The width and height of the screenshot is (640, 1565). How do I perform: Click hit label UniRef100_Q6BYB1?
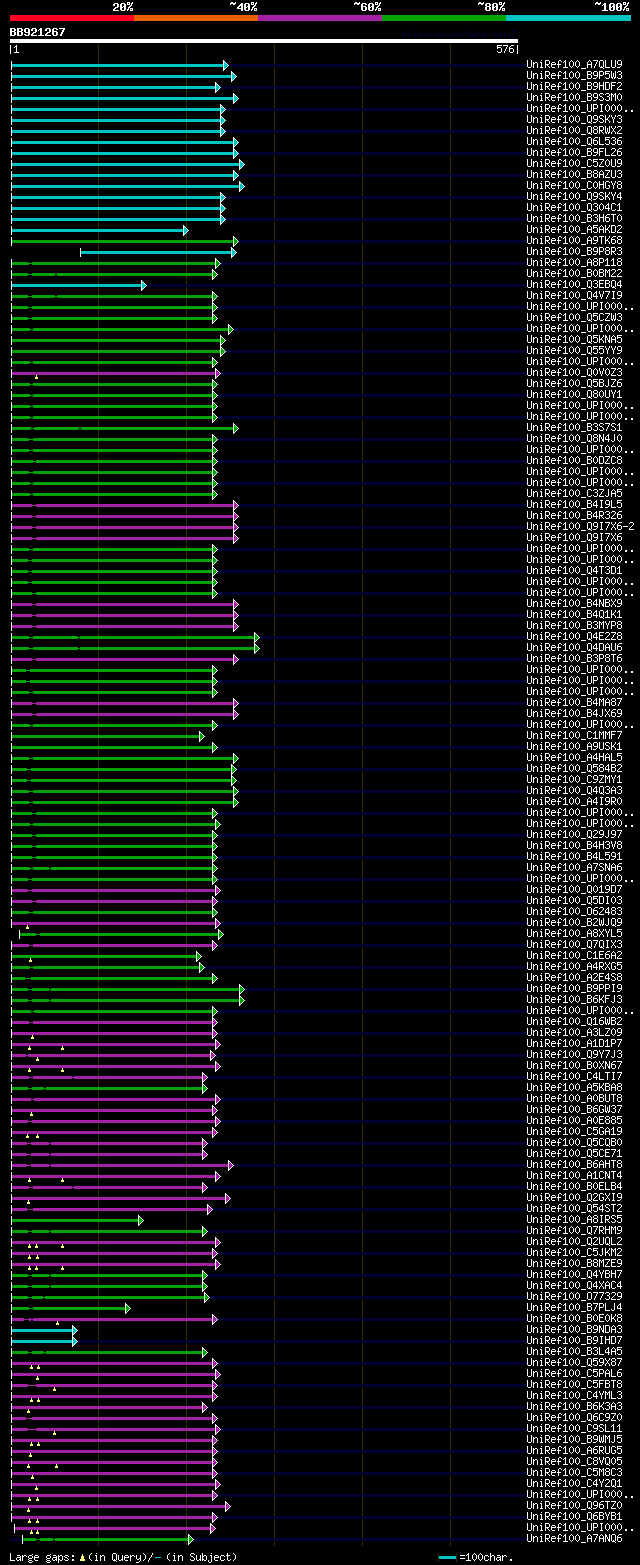click(x=574, y=1516)
